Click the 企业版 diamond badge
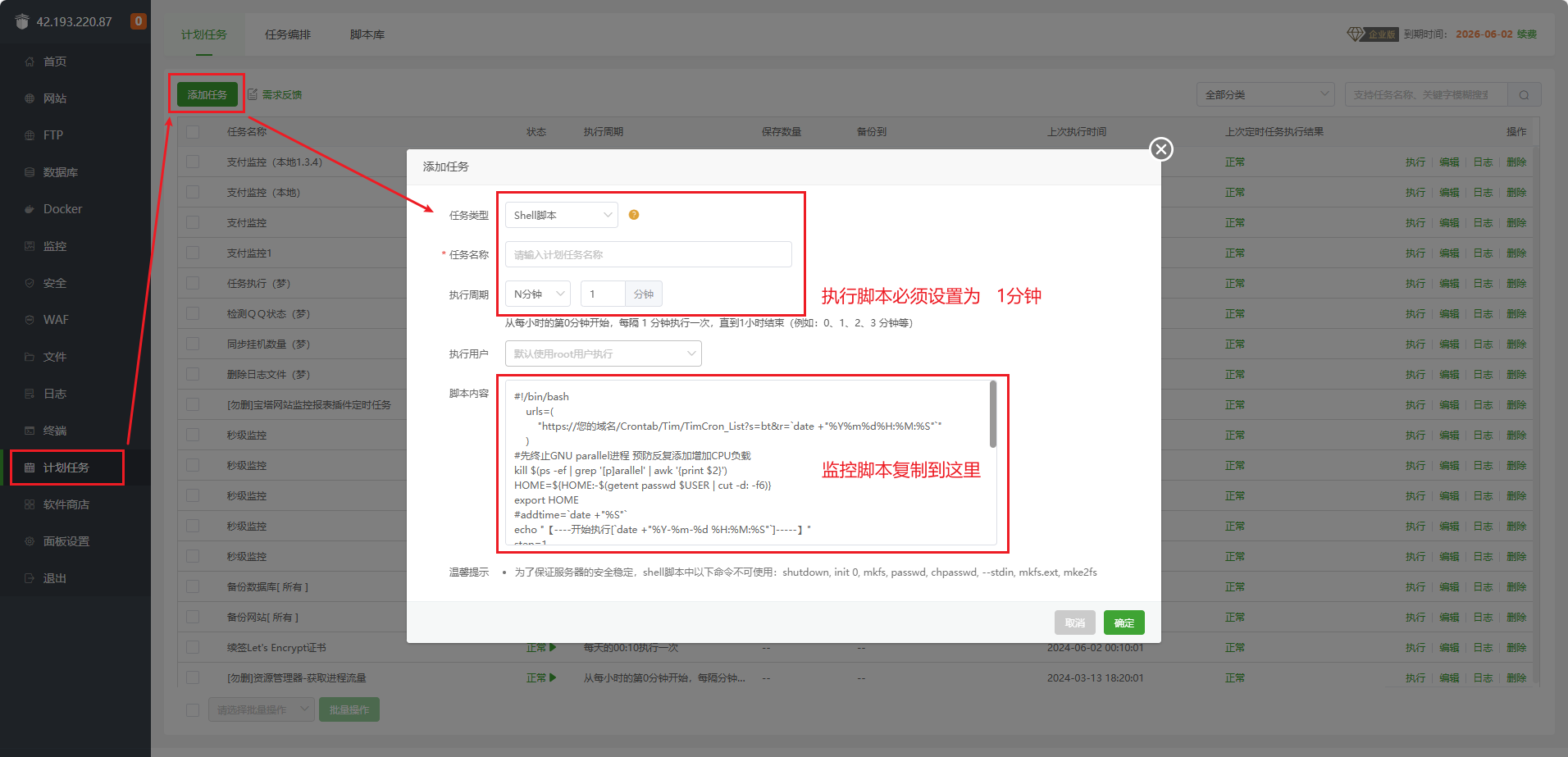 pos(1372,34)
